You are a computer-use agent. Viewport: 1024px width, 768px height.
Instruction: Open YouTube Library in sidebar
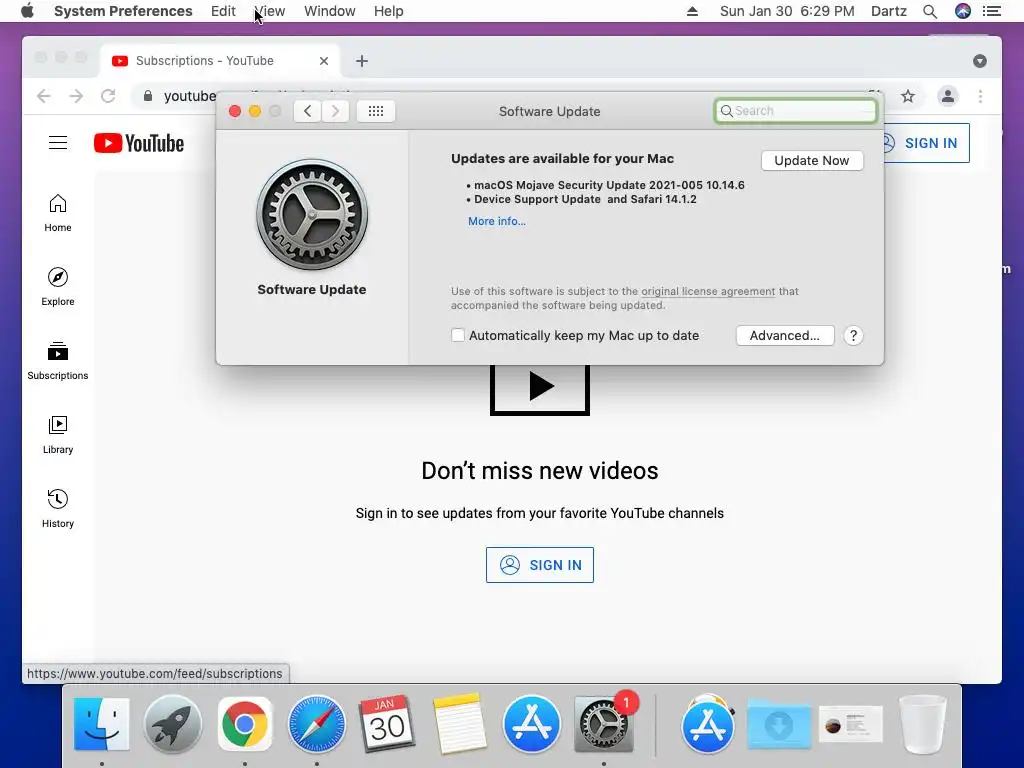58,435
